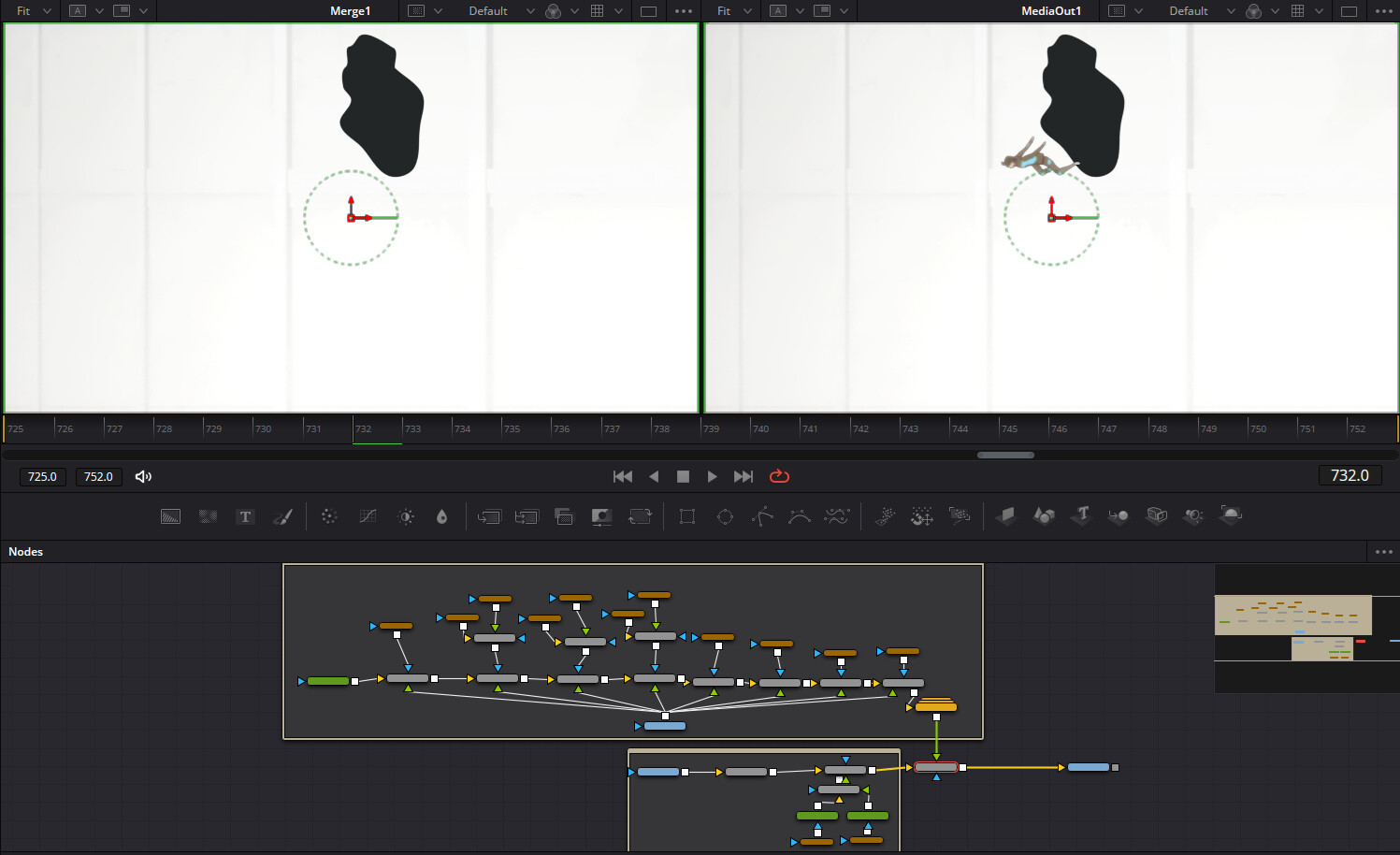Add a Brightness Contrast node

pyautogui.click(x=406, y=516)
